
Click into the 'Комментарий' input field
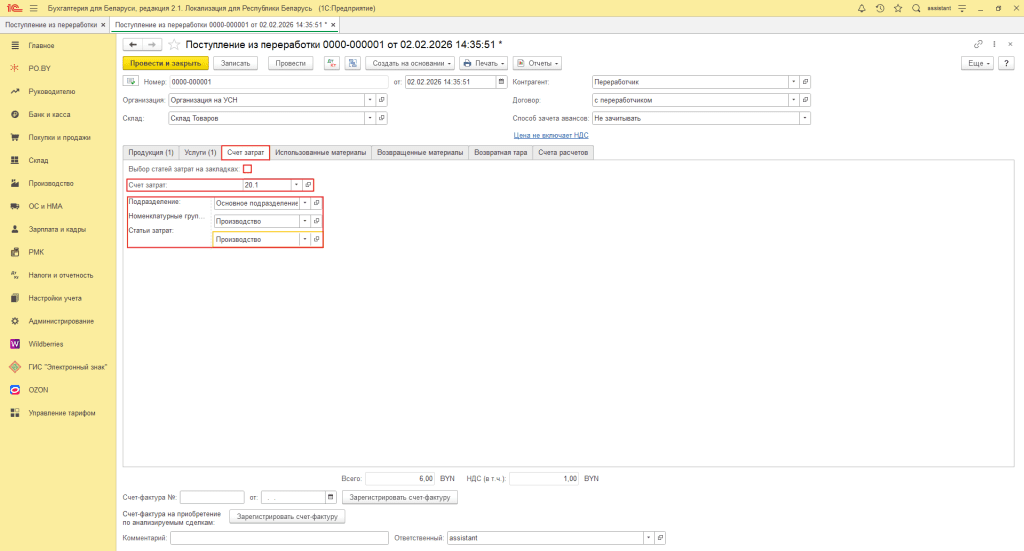click(x=279, y=538)
